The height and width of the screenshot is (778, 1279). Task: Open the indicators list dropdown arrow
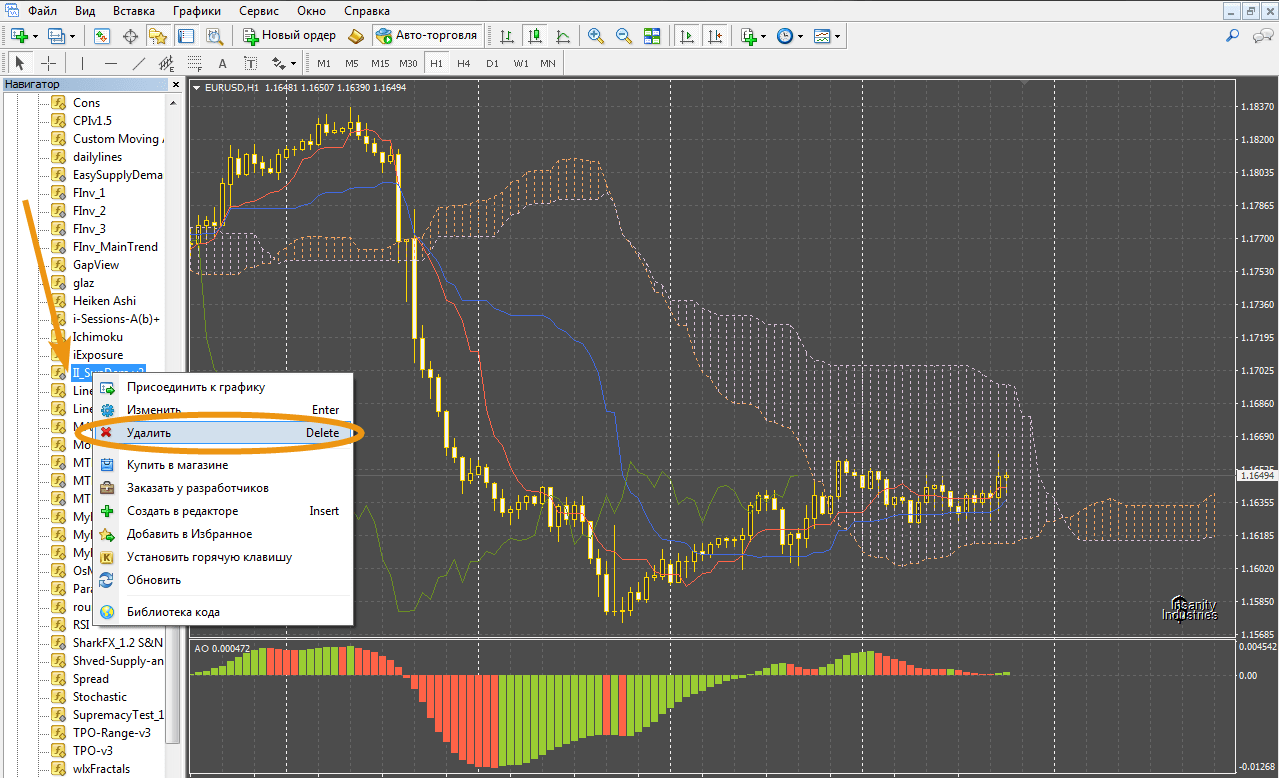[x=764, y=36]
